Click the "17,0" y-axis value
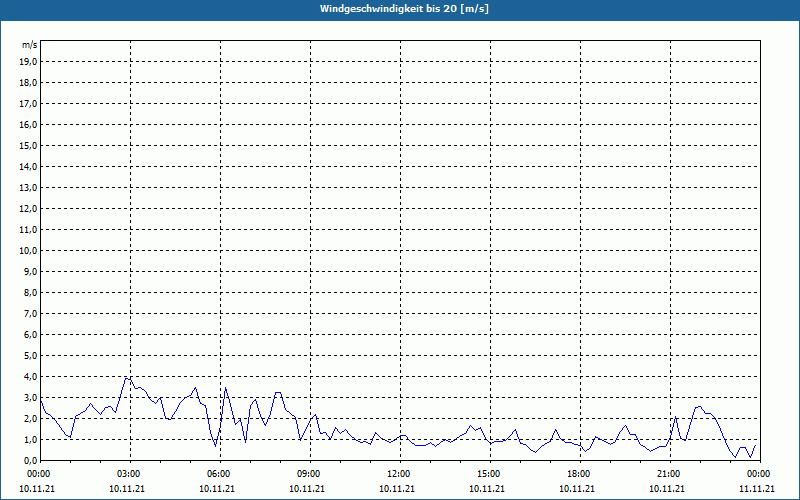This screenshot has width=800, height=500. point(29,104)
